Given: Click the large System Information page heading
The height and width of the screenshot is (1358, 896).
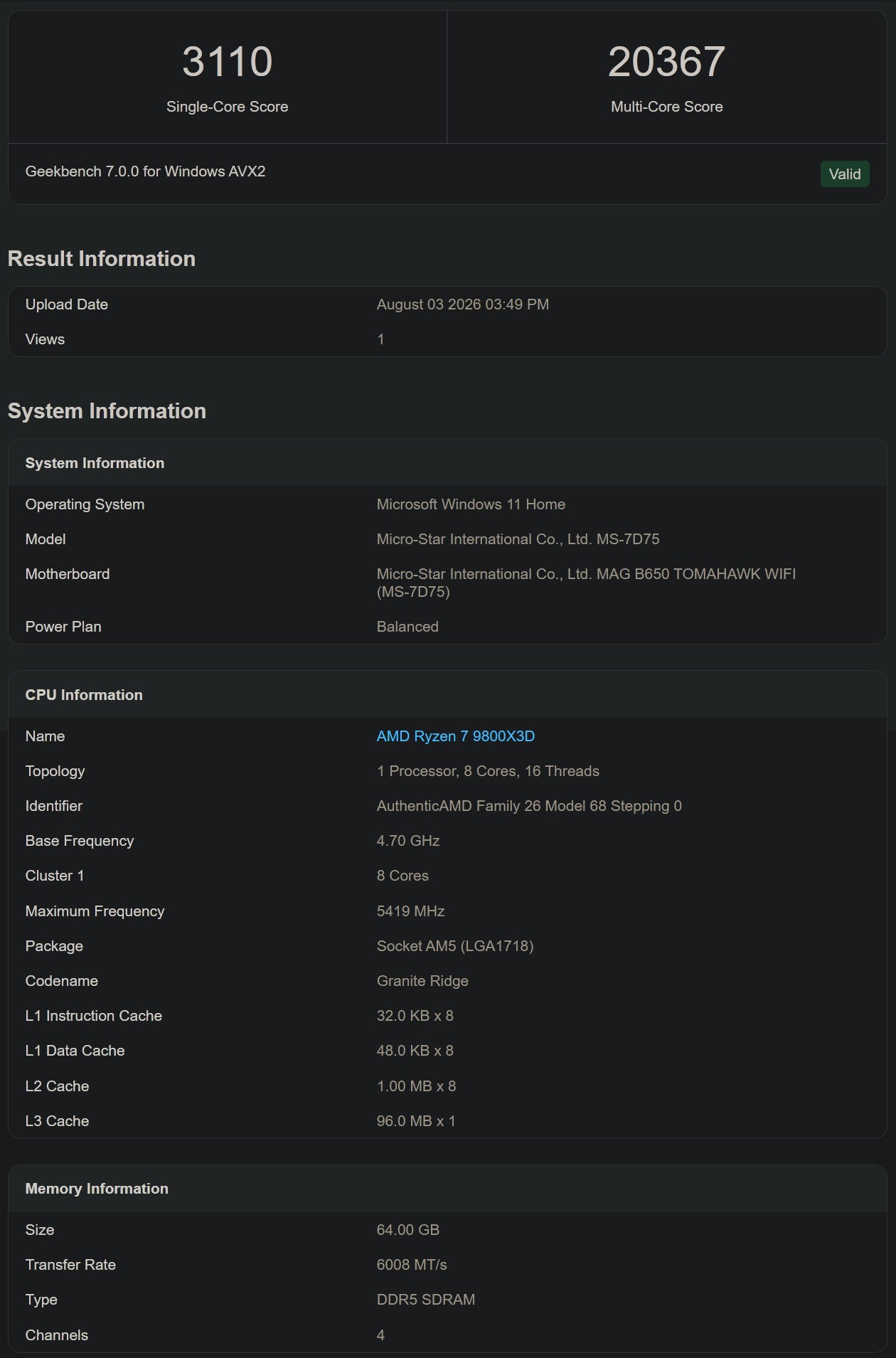Looking at the screenshot, I should click(107, 410).
